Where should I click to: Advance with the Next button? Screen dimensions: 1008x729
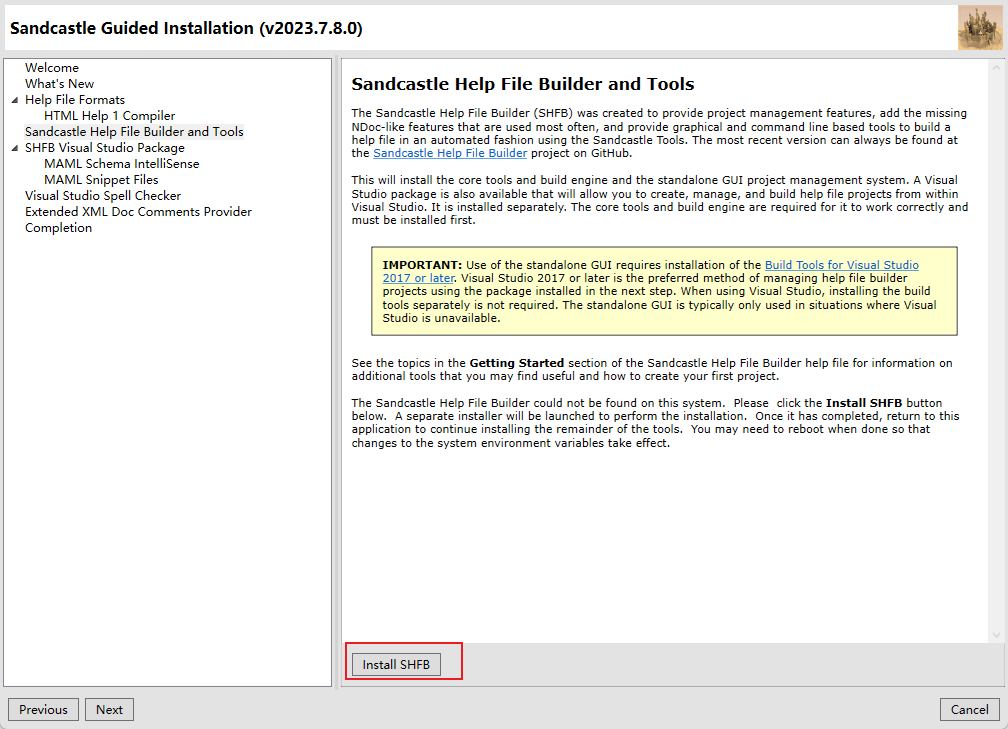(x=109, y=710)
